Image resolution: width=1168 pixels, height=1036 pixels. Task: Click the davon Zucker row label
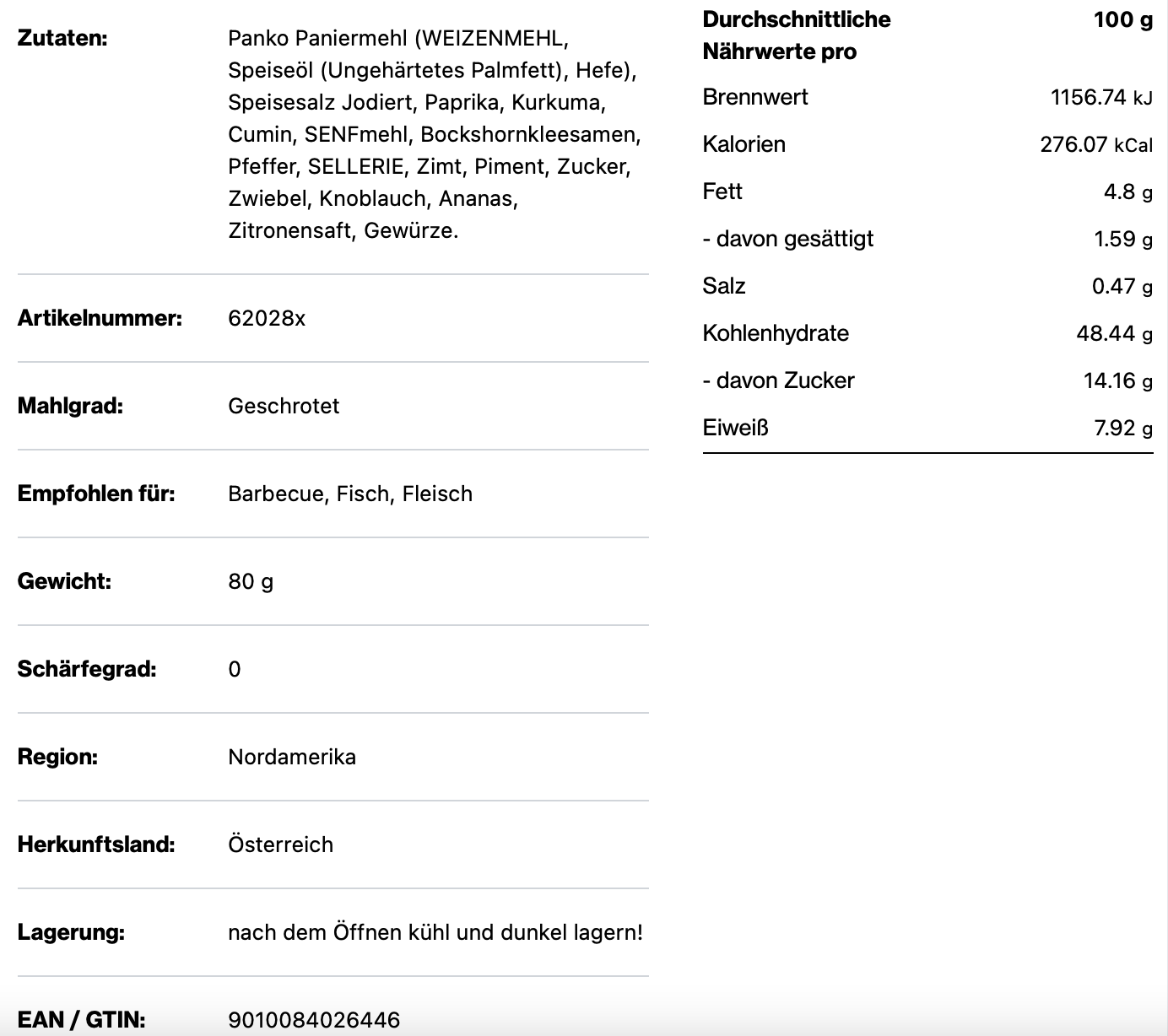778,380
